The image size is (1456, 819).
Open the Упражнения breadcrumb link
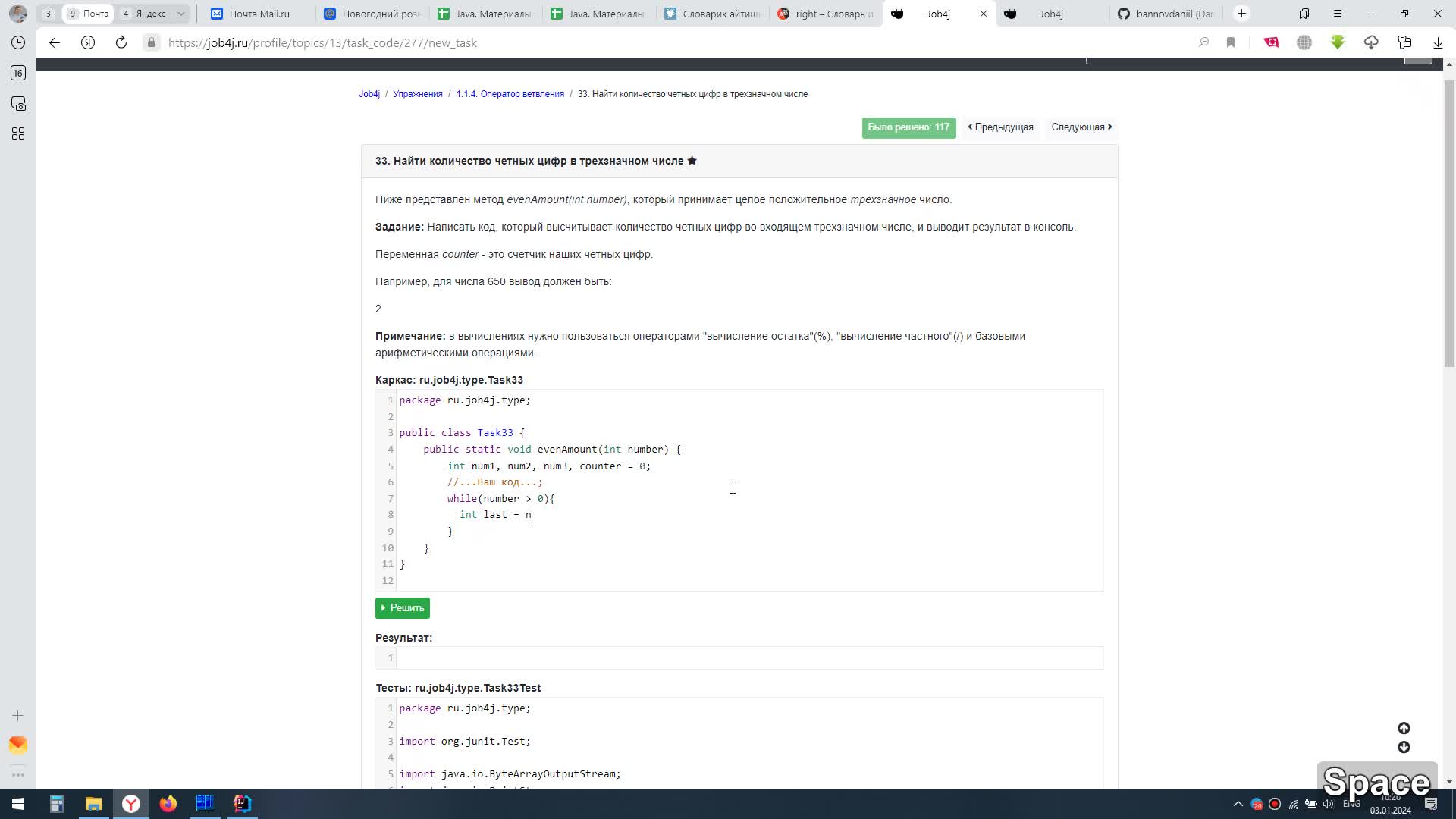point(418,94)
